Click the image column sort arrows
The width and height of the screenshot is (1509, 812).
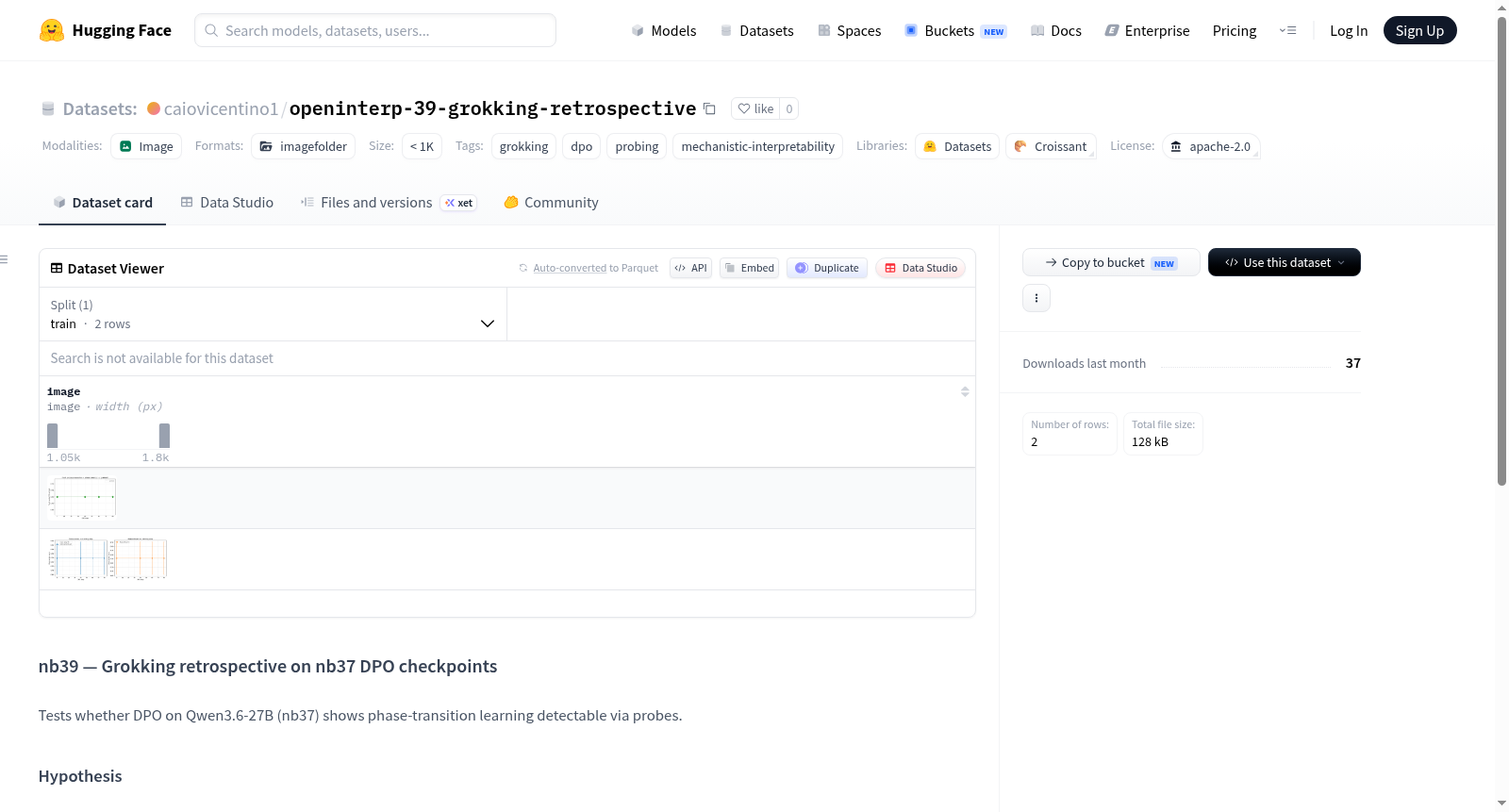coord(965,391)
